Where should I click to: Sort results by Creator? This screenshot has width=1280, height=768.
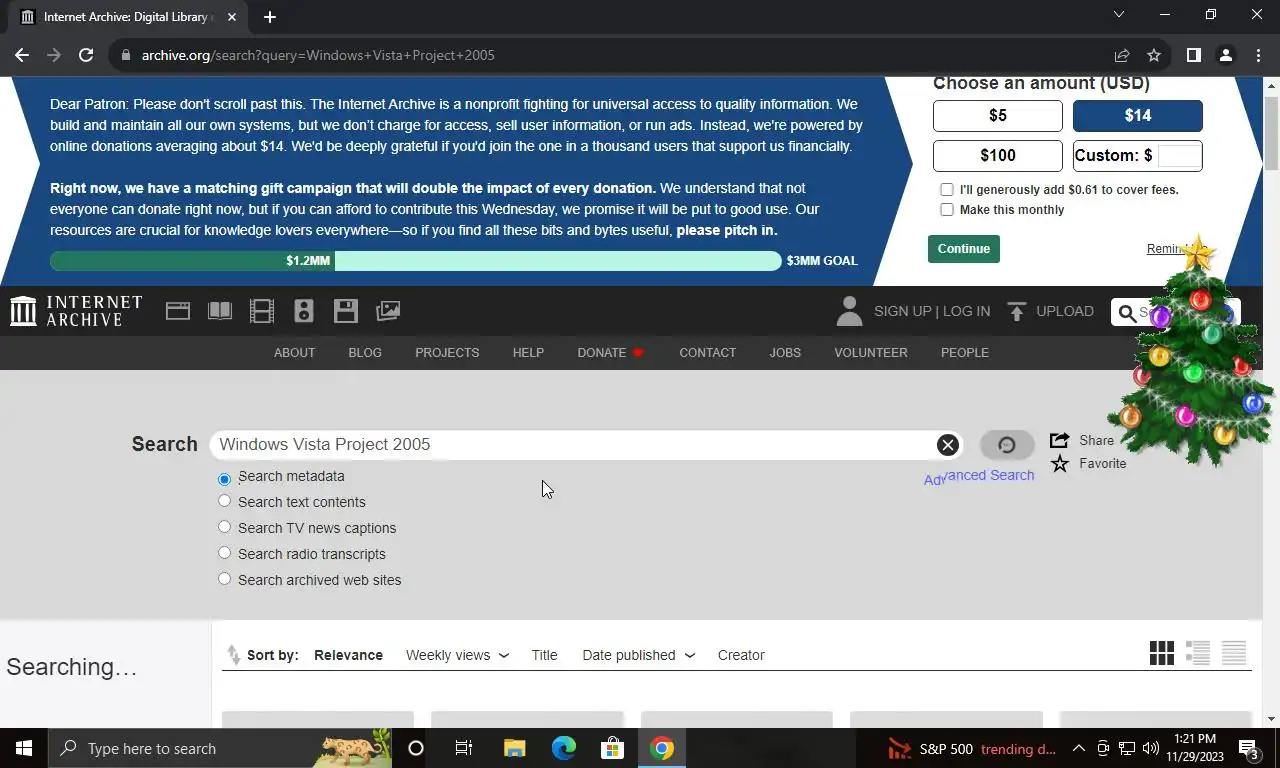(x=741, y=655)
